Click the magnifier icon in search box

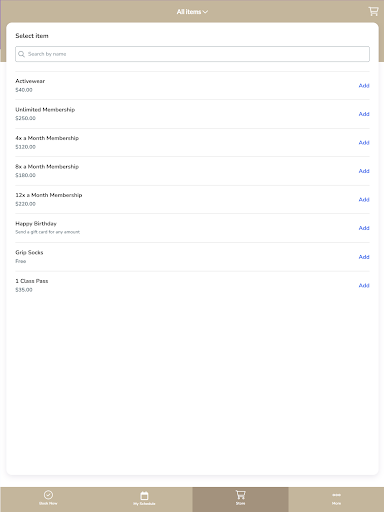point(21,54)
